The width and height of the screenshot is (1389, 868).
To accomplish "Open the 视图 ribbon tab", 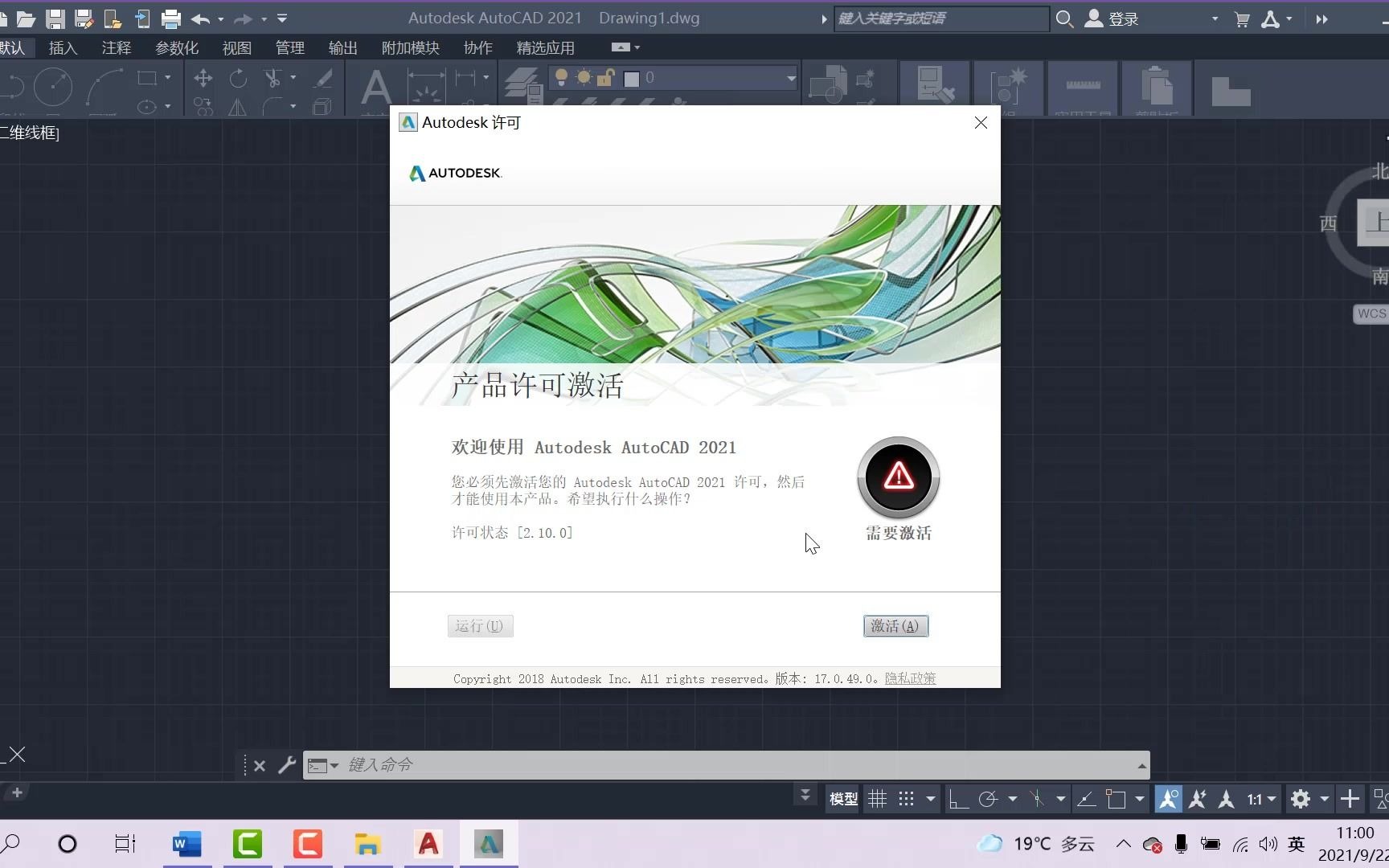I will click(237, 48).
